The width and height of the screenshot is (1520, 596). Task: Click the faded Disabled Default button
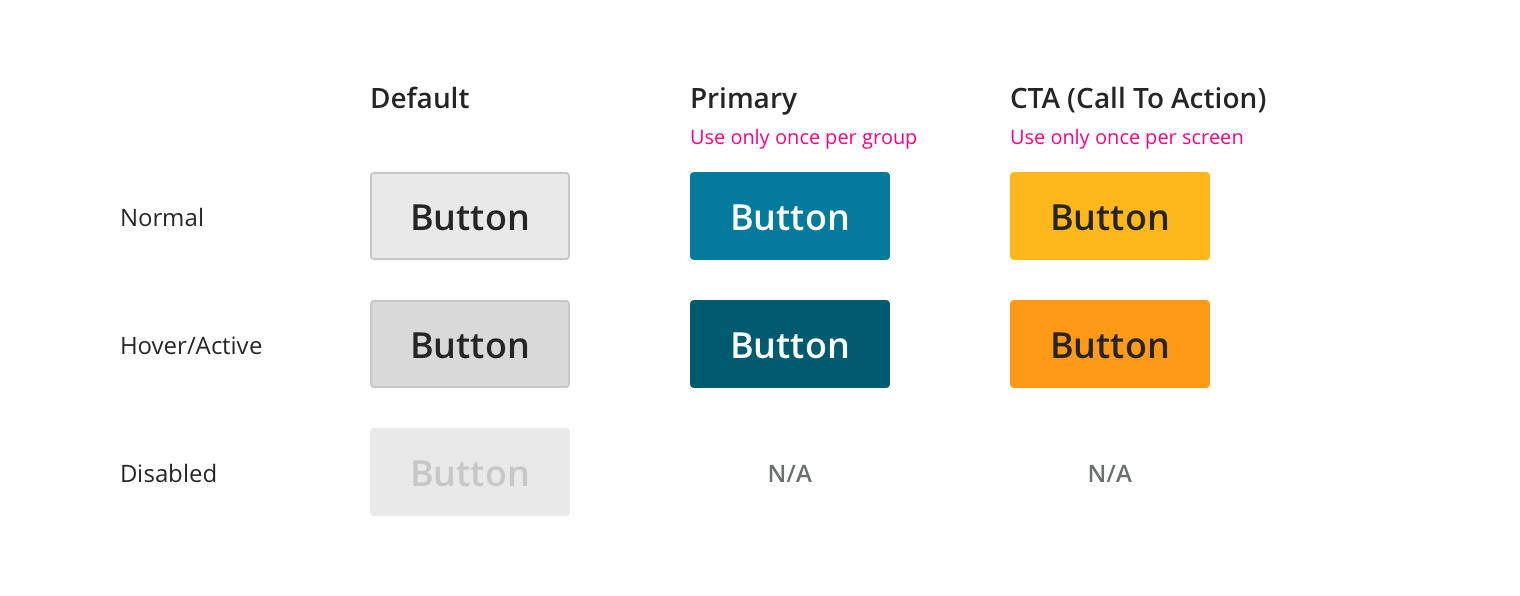[470, 472]
